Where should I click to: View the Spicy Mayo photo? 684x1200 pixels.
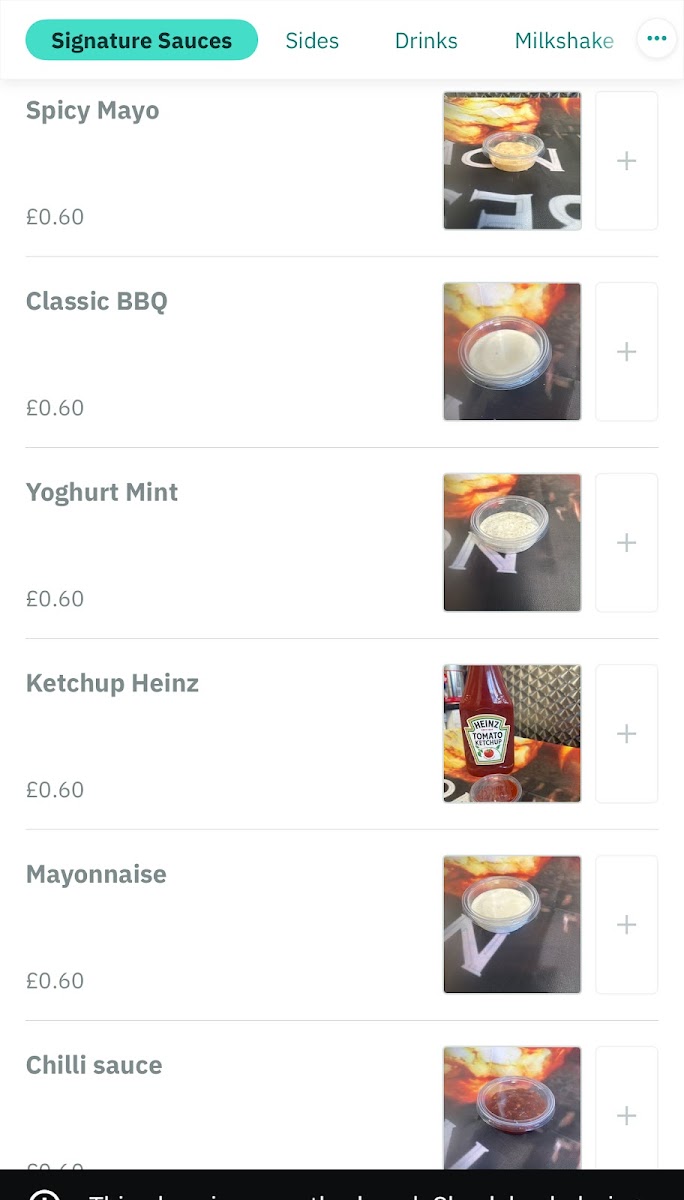[512, 161]
